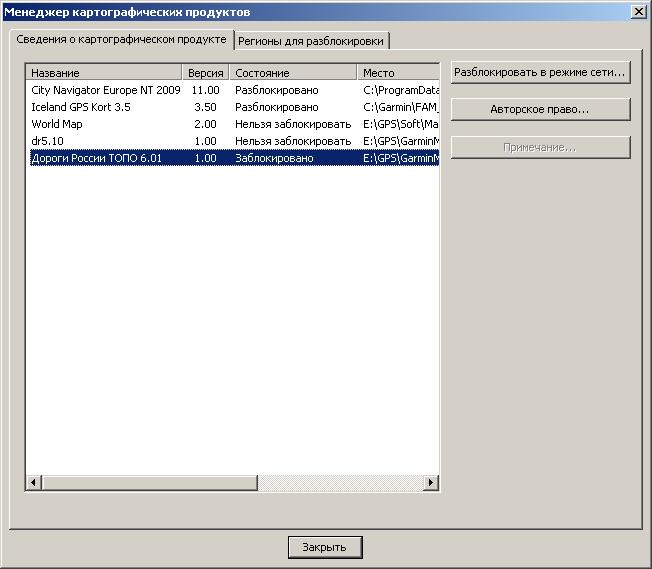Click the Версия column header

[x=206, y=73]
